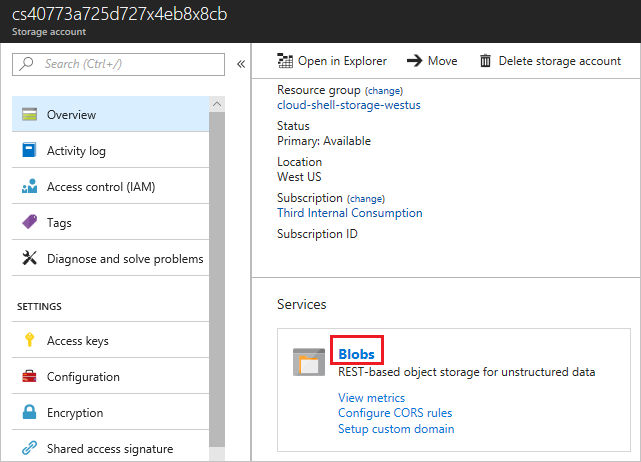The width and height of the screenshot is (641, 462).
Task: Click the Activity log book icon
Action: click(x=29, y=151)
